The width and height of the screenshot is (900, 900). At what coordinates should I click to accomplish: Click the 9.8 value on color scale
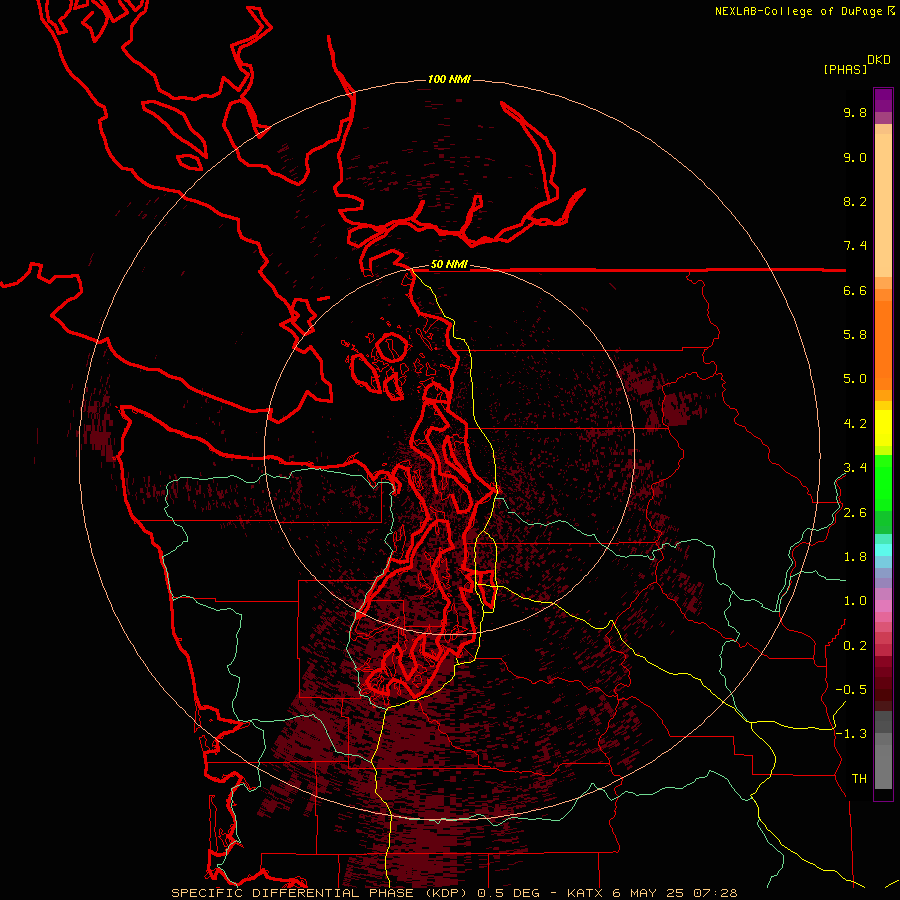pyautogui.click(x=855, y=113)
